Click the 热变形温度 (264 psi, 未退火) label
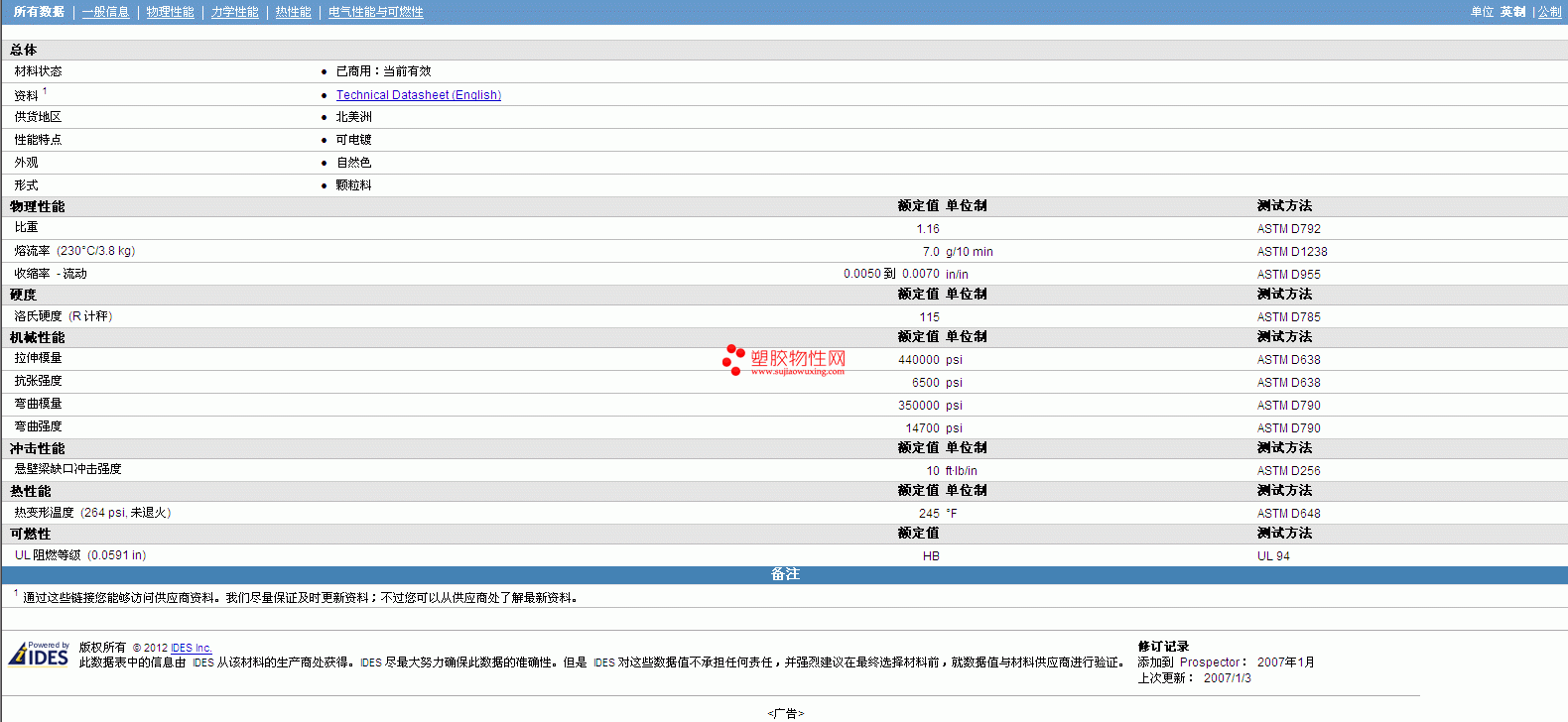This screenshot has height=722, width=1568. coord(92,513)
